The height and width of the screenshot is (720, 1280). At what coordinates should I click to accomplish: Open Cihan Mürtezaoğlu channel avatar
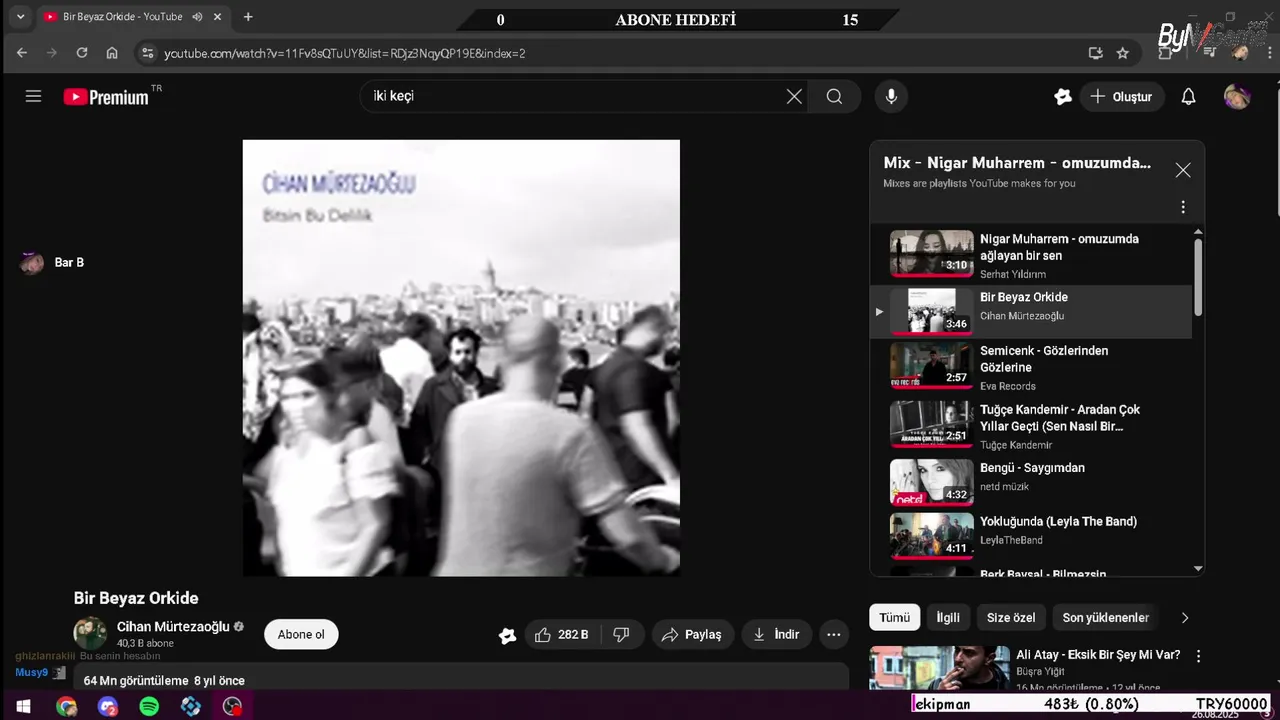[90, 634]
